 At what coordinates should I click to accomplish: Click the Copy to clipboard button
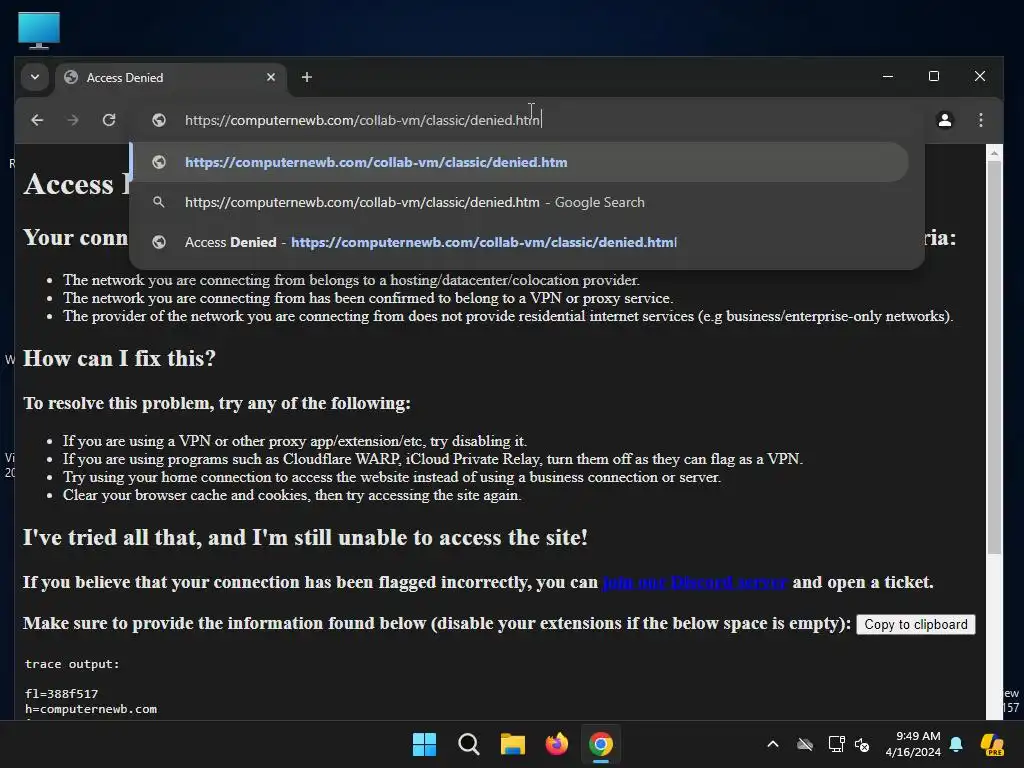click(916, 624)
